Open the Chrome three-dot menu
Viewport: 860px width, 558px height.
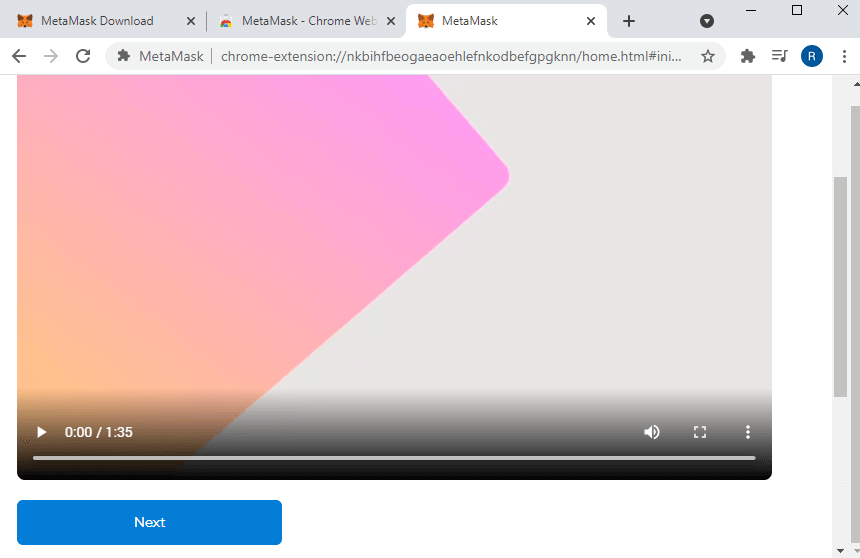(x=844, y=56)
